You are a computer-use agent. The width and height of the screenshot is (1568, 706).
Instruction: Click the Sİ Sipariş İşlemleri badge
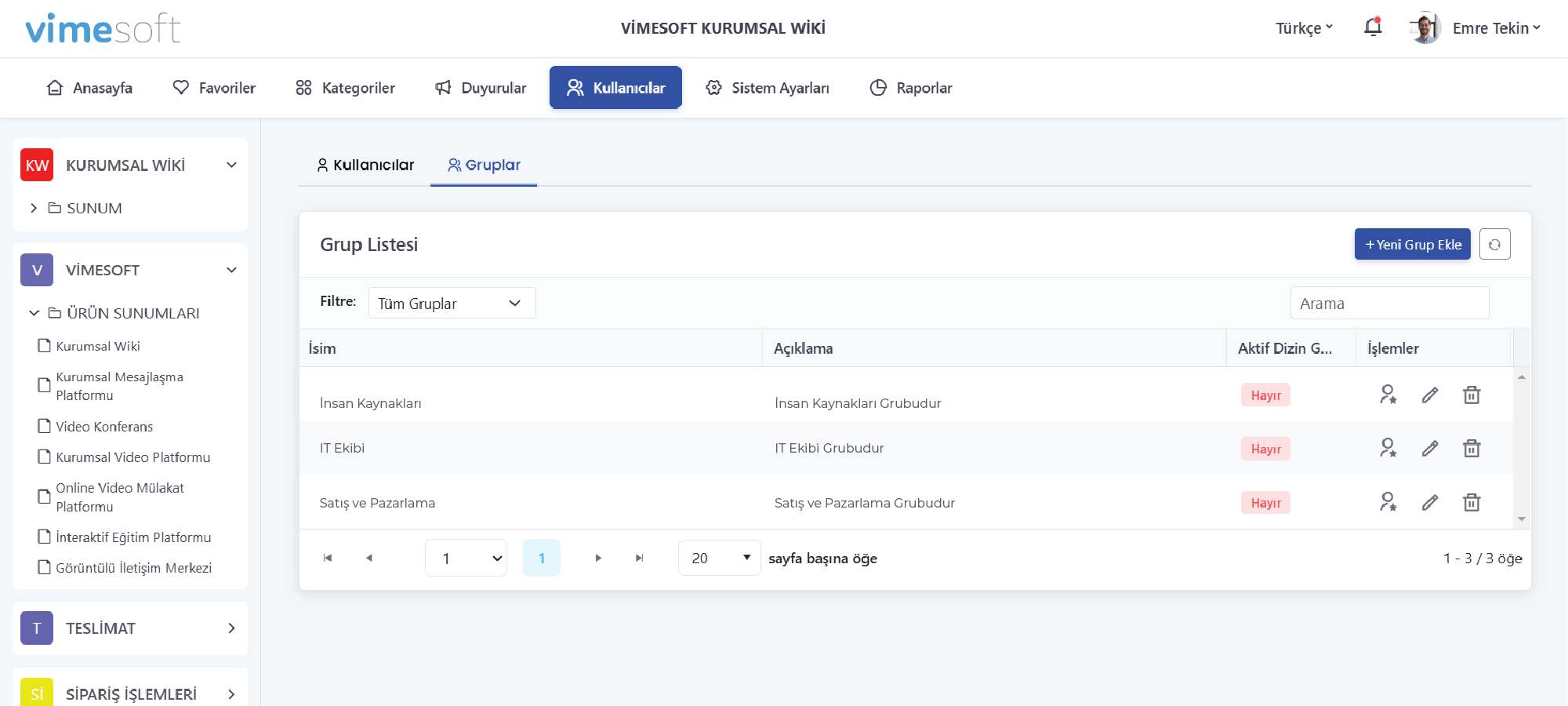coord(37,693)
